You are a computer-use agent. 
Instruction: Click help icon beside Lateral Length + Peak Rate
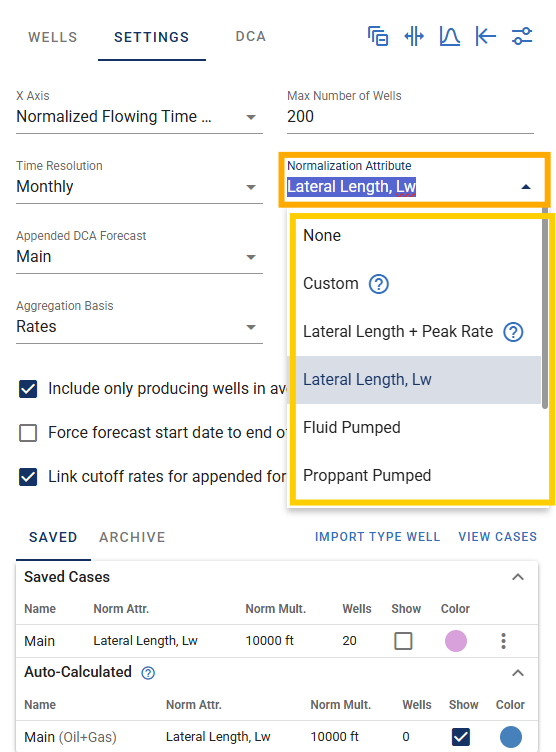513,332
